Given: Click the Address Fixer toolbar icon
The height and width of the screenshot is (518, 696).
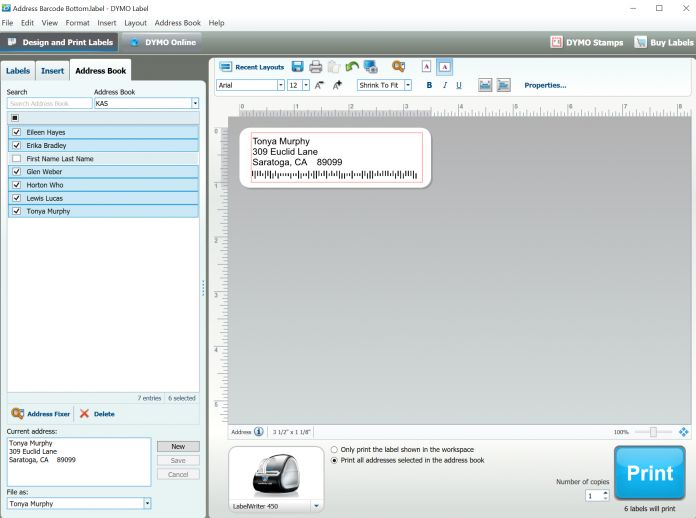Looking at the screenshot, I should (x=398, y=67).
